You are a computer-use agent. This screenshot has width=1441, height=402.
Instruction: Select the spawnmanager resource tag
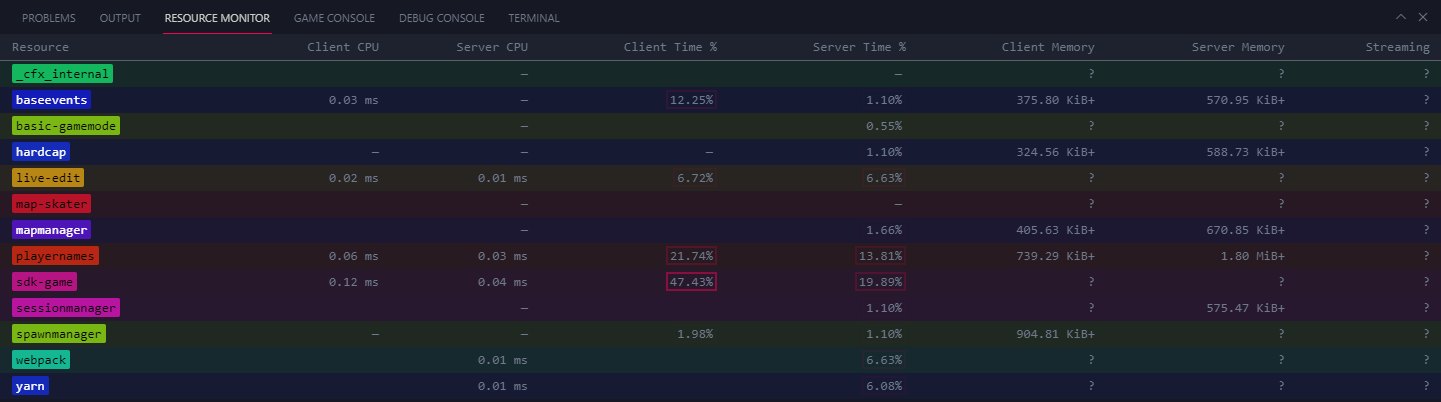[59, 334]
